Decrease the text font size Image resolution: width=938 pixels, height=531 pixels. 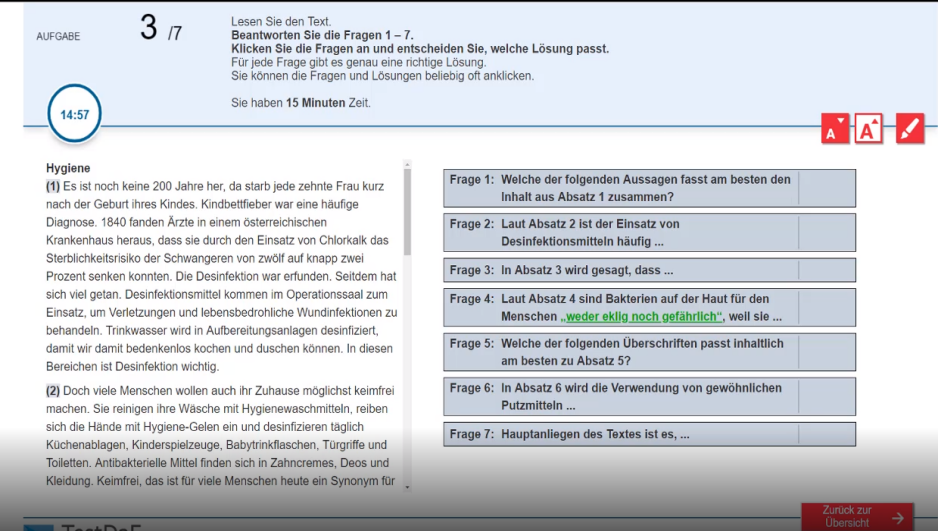(x=835, y=128)
